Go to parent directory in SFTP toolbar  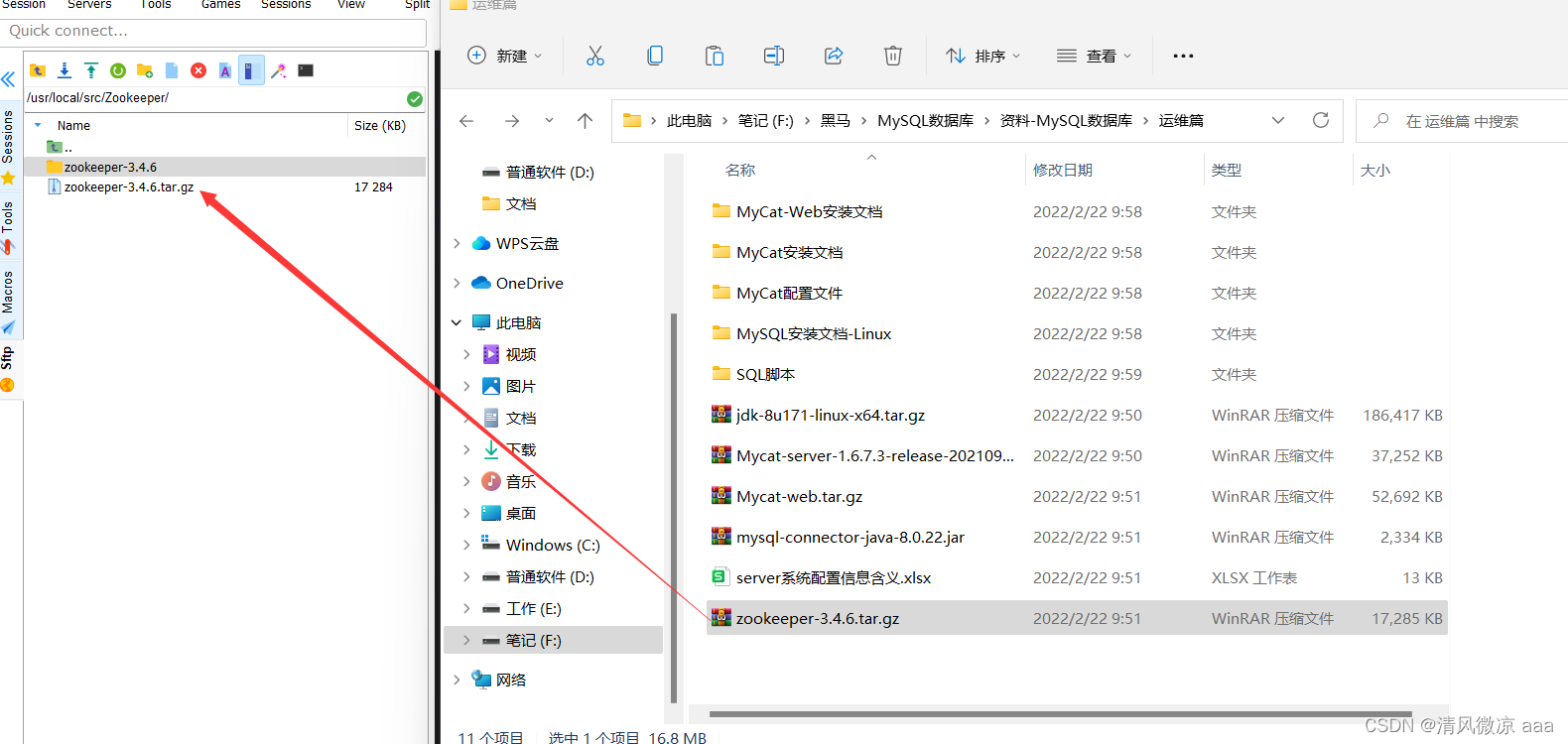tap(38, 70)
